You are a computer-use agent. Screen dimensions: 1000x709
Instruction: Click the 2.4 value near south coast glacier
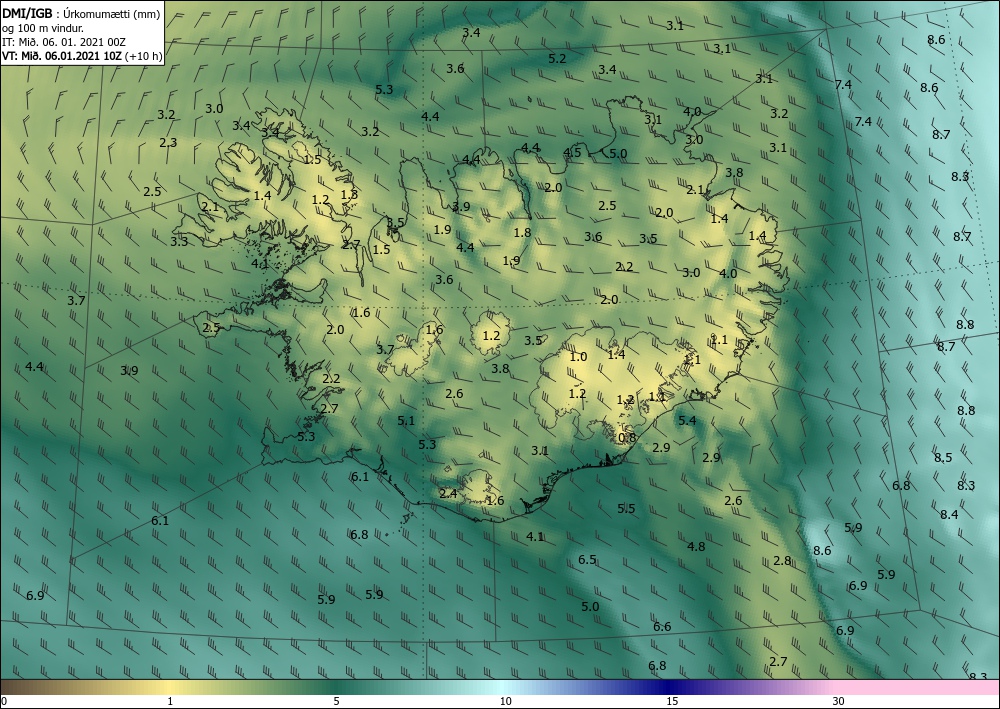pyautogui.click(x=448, y=493)
